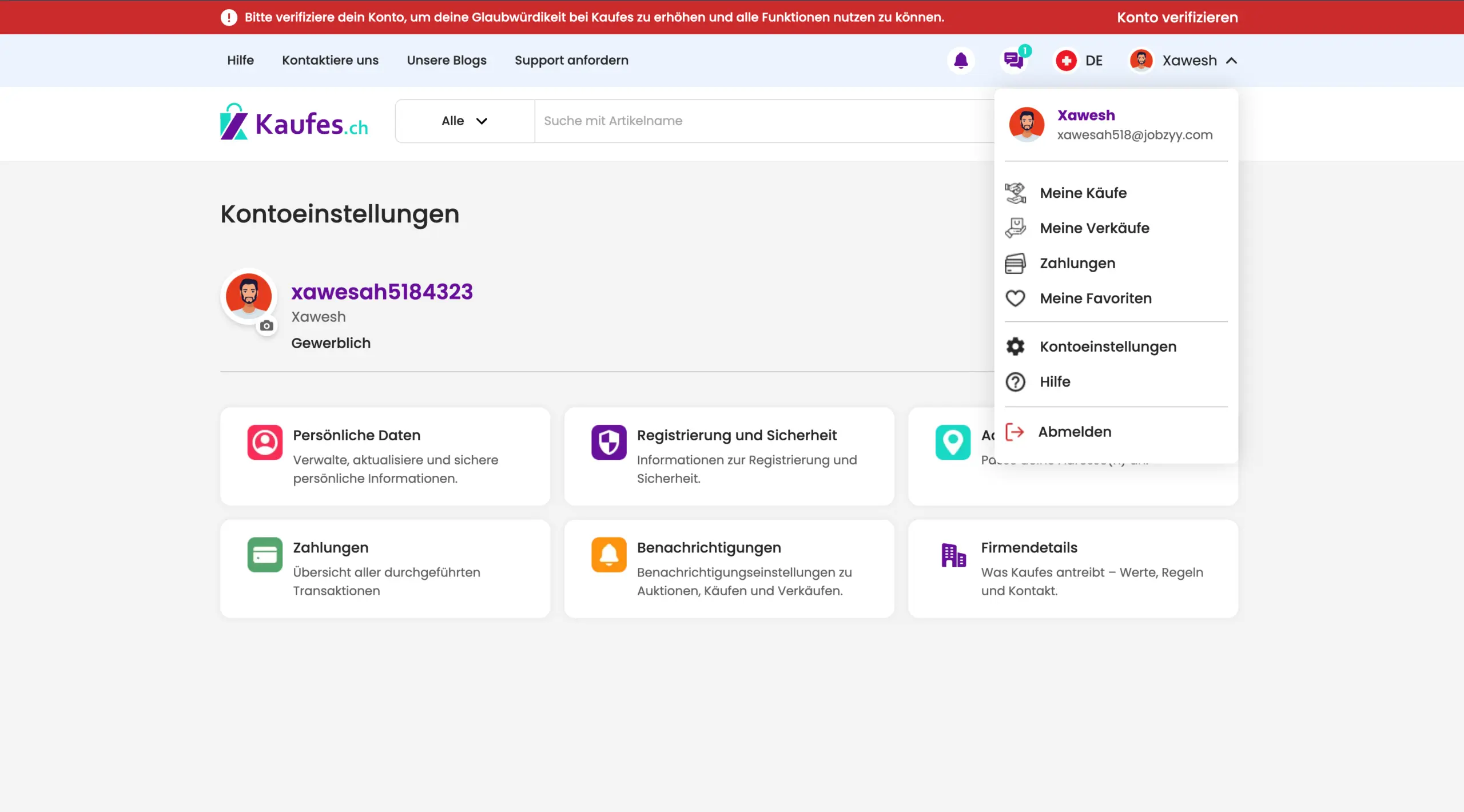Open the Benachrichtigungen settings card title
The height and width of the screenshot is (812, 1464).
pyautogui.click(x=709, y=548)
